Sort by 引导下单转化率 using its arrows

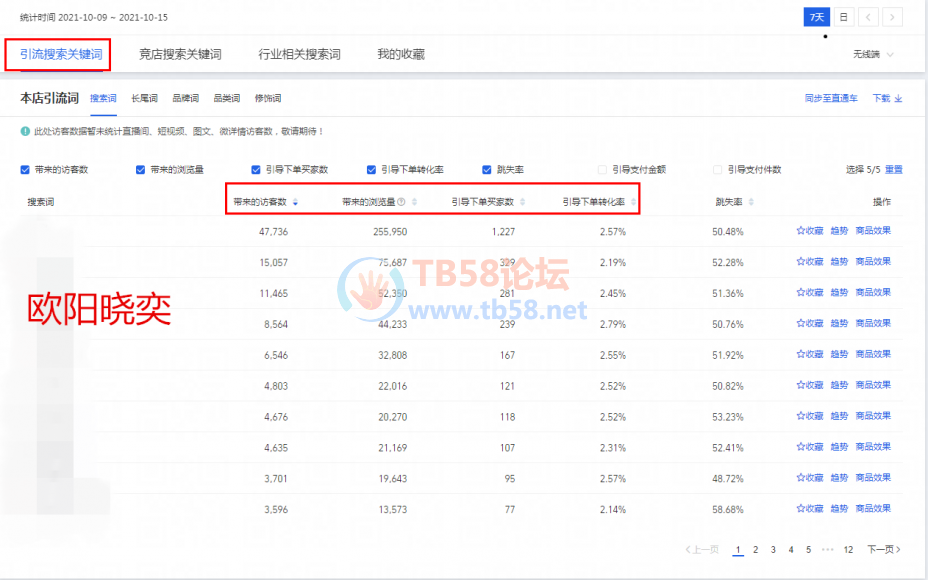pyautogui.click(x=633, y=202)
